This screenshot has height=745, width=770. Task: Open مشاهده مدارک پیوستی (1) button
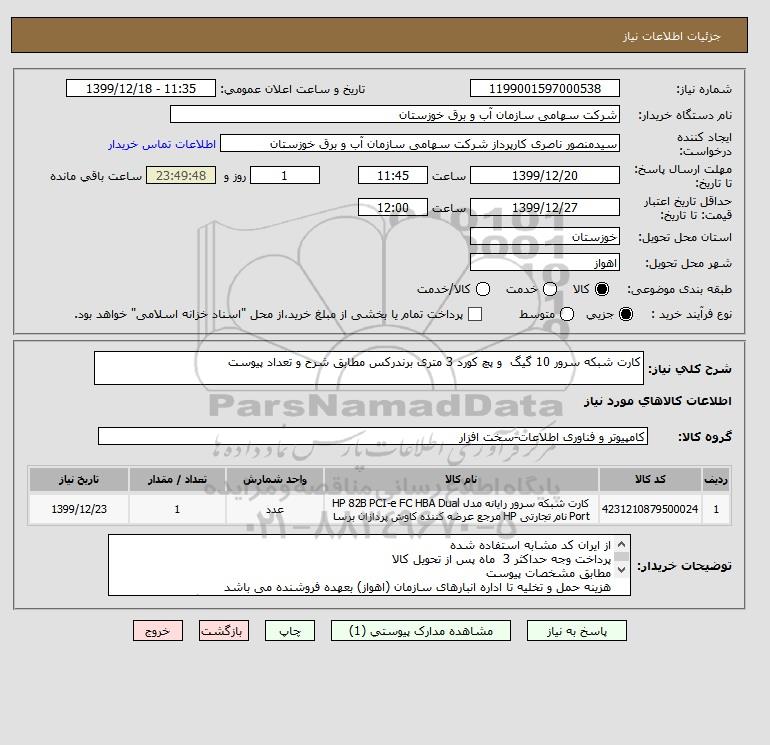click(421, 631)
